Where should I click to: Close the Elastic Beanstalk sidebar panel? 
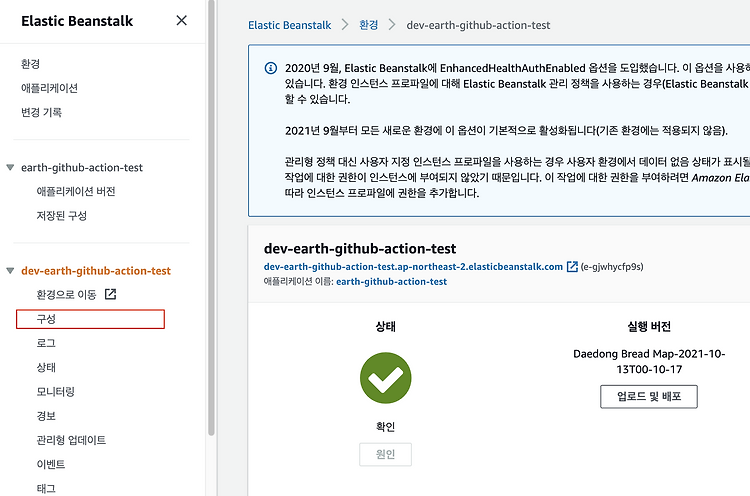(181, 21)
